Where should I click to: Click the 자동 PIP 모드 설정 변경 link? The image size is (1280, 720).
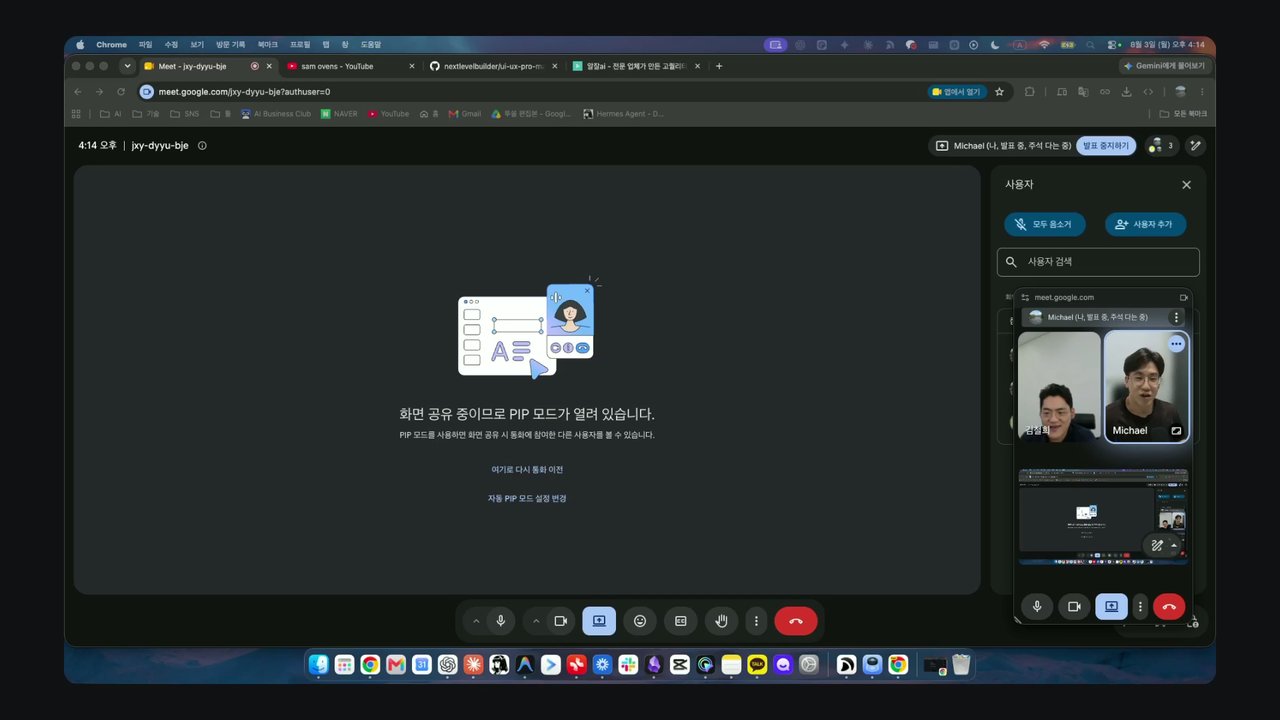(527, 498)
